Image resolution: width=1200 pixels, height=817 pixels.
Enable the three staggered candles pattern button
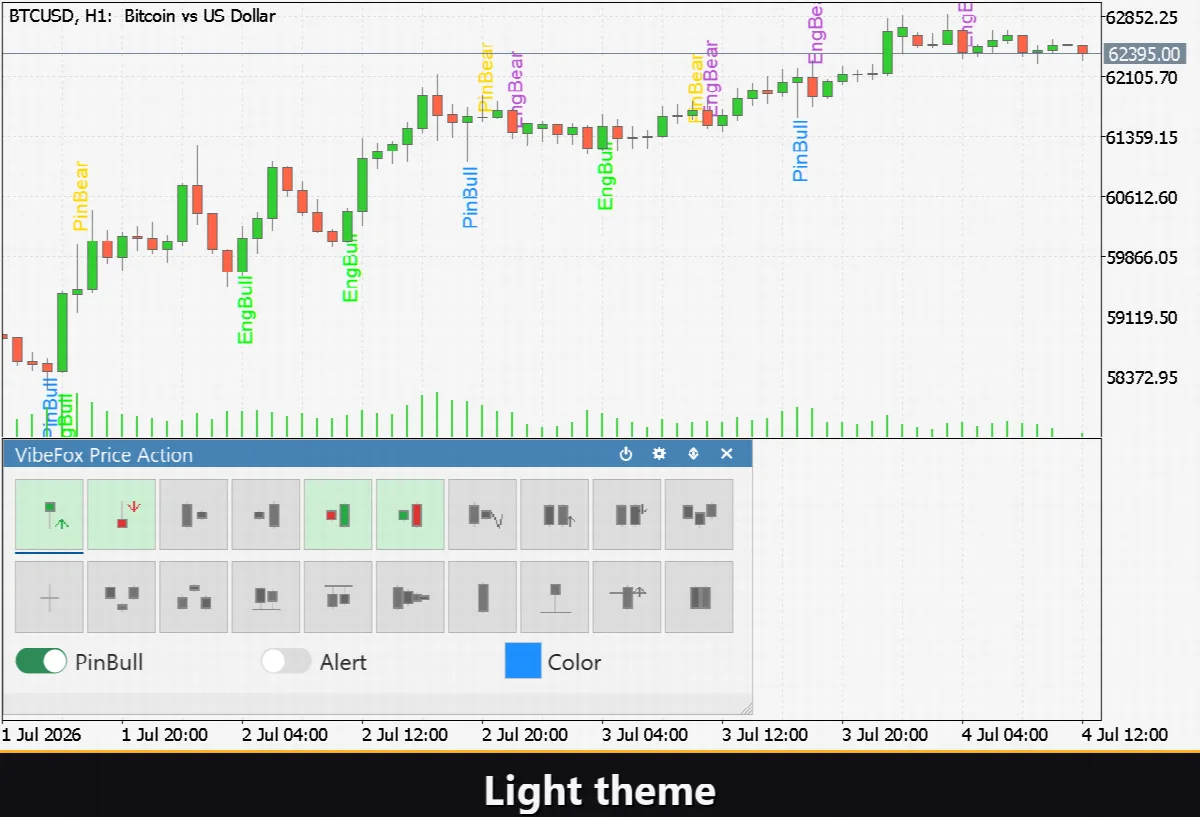(x=699, y=514)
